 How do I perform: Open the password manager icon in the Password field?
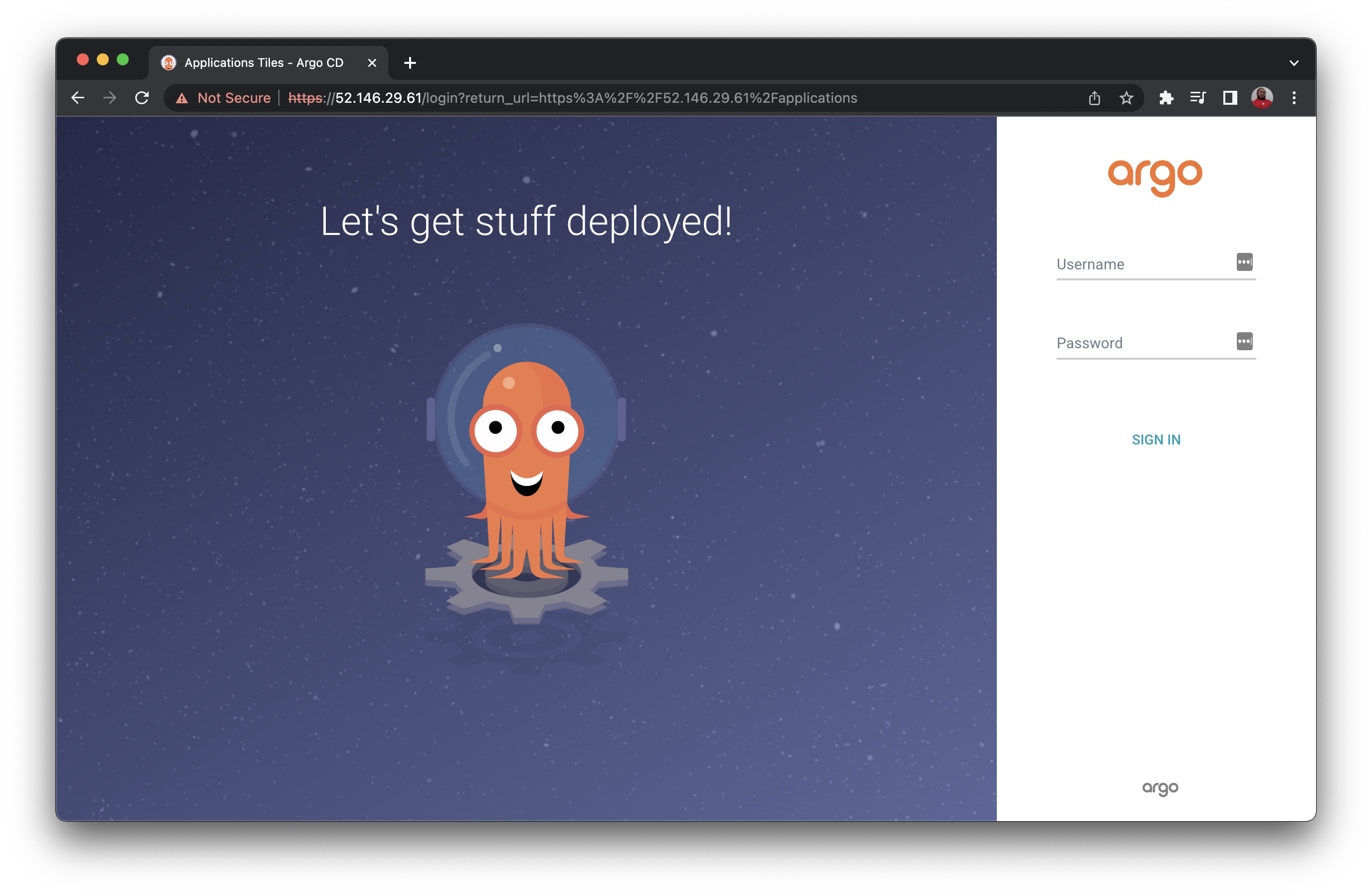point(1245,341)
